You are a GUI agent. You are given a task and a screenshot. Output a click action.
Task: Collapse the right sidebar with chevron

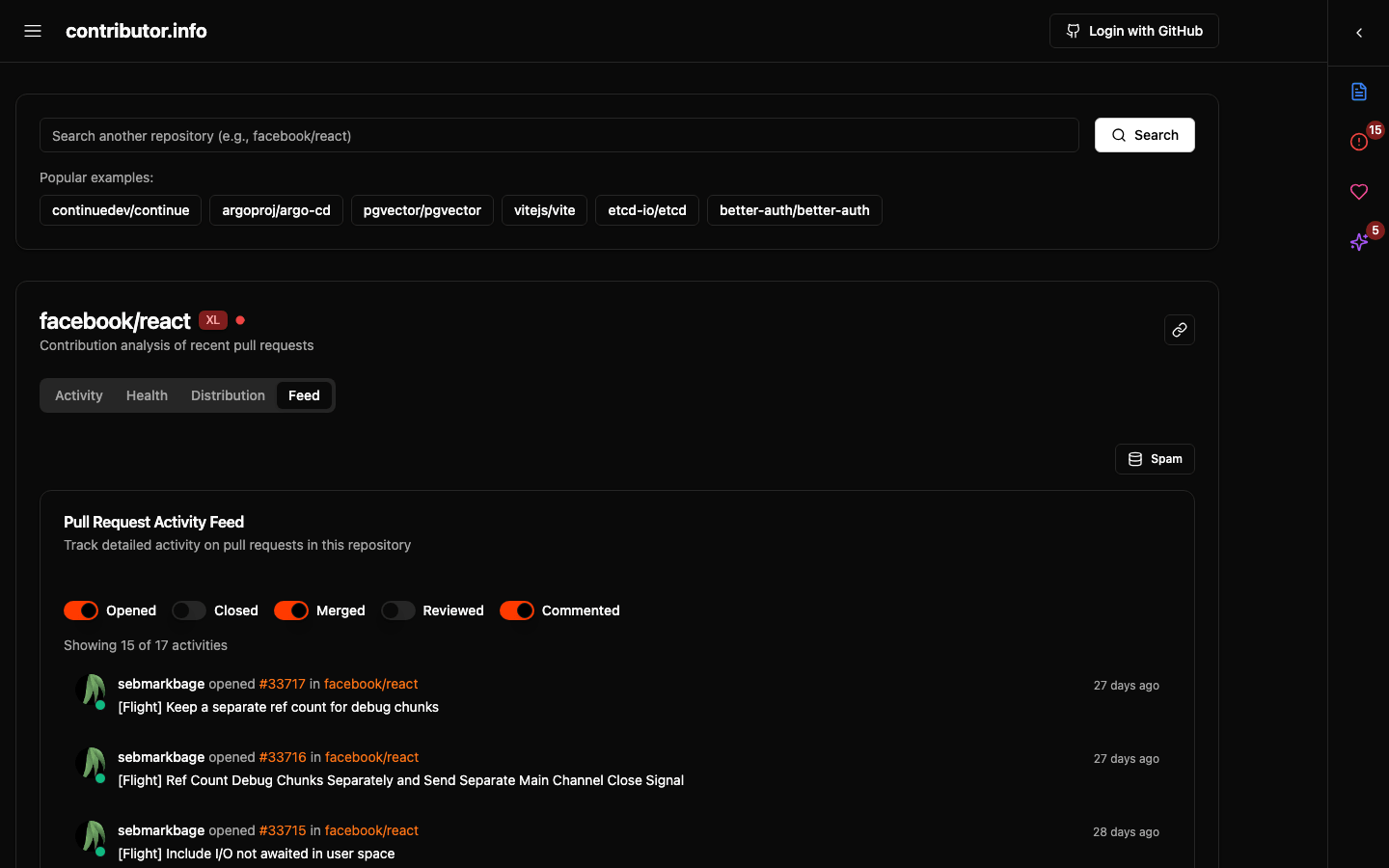tap(1359, 32)
